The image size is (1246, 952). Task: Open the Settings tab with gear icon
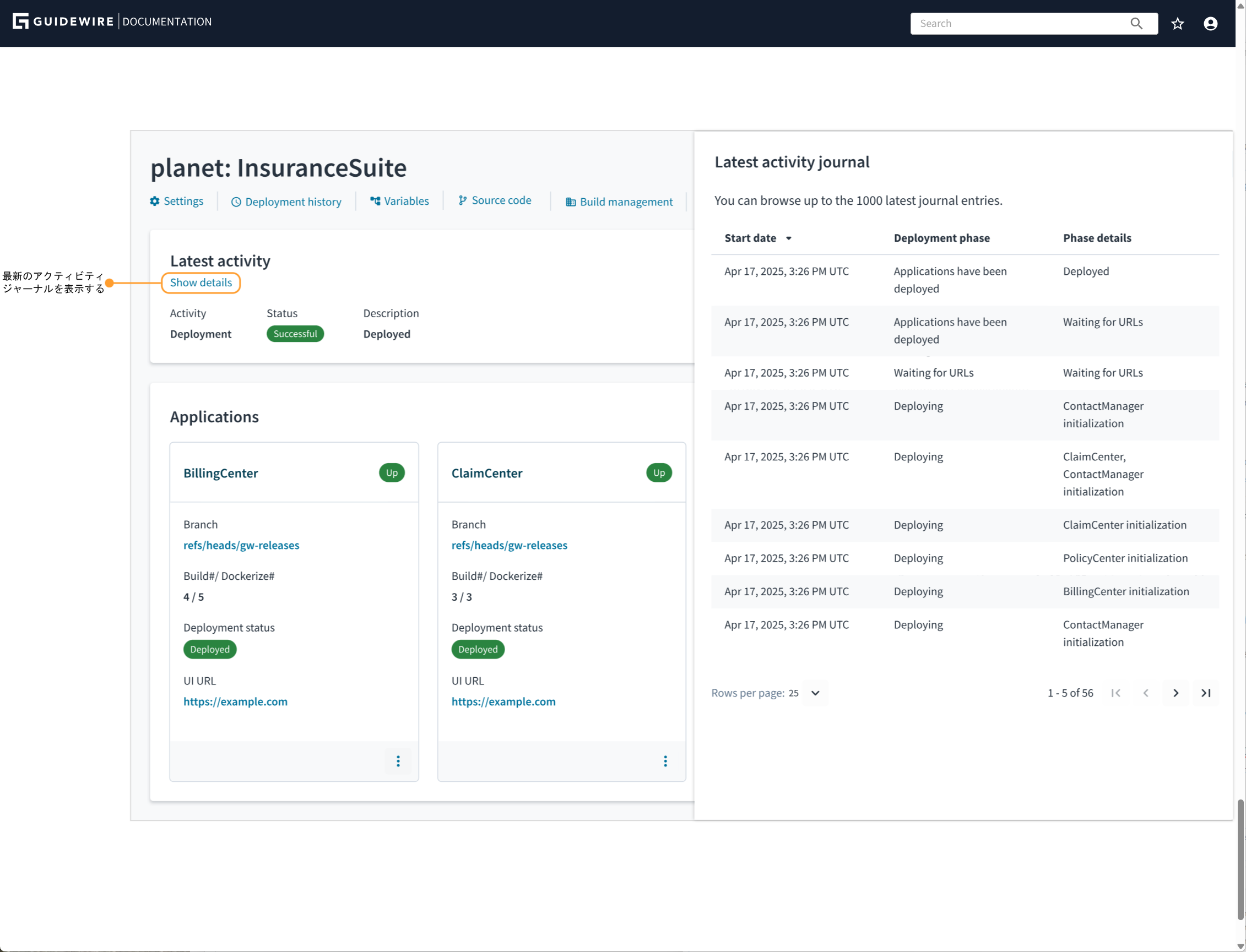click(x=177, y=201)
